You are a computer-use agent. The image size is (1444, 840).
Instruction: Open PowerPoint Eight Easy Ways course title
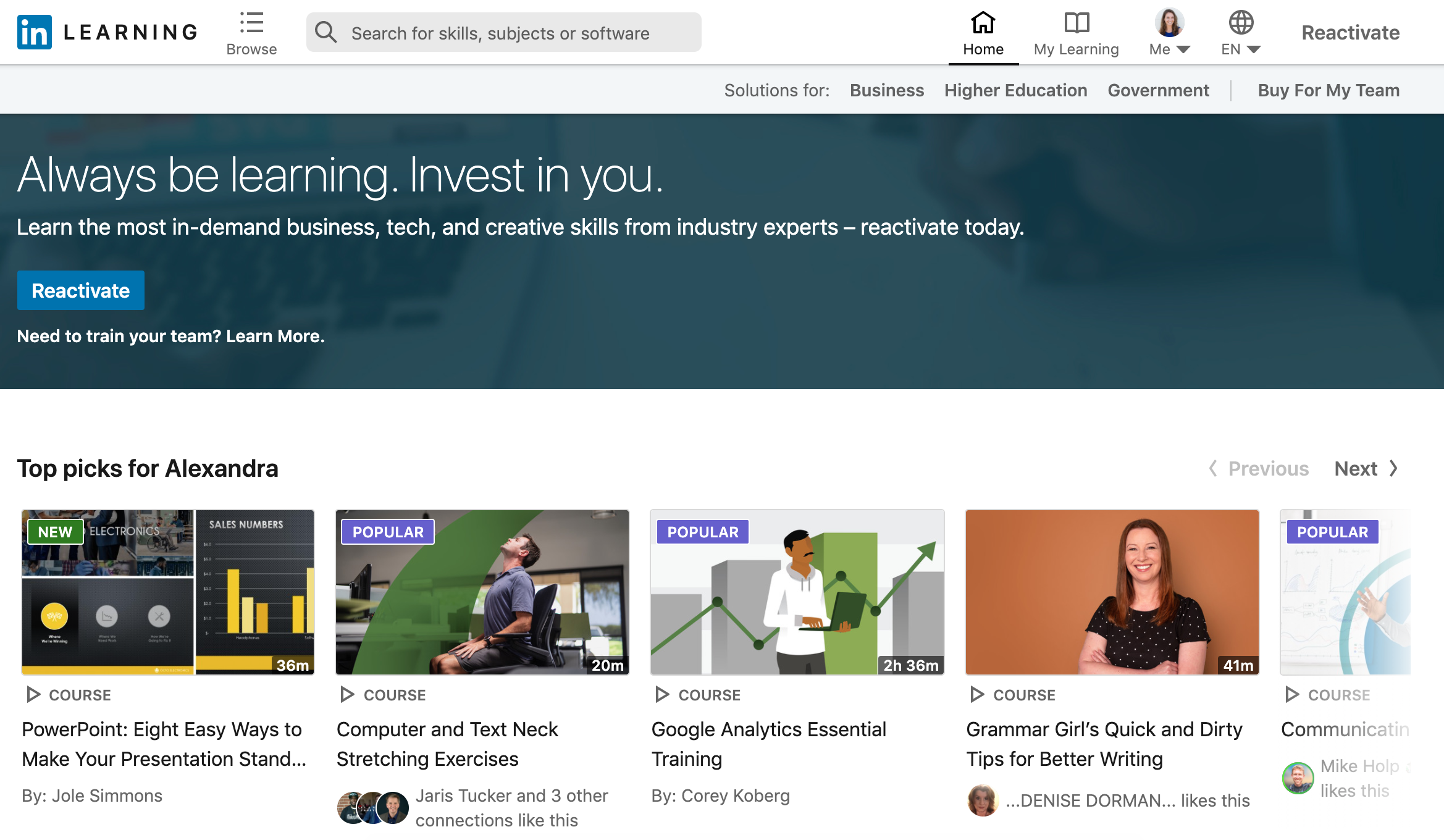click(164, 744)
